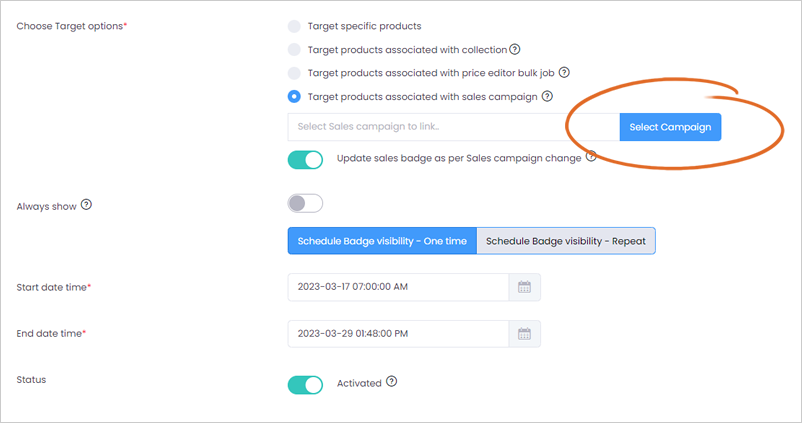Click the Select Sales campaign to link field
This screenshot has height=423, width=802.
[x=454, y=127]
